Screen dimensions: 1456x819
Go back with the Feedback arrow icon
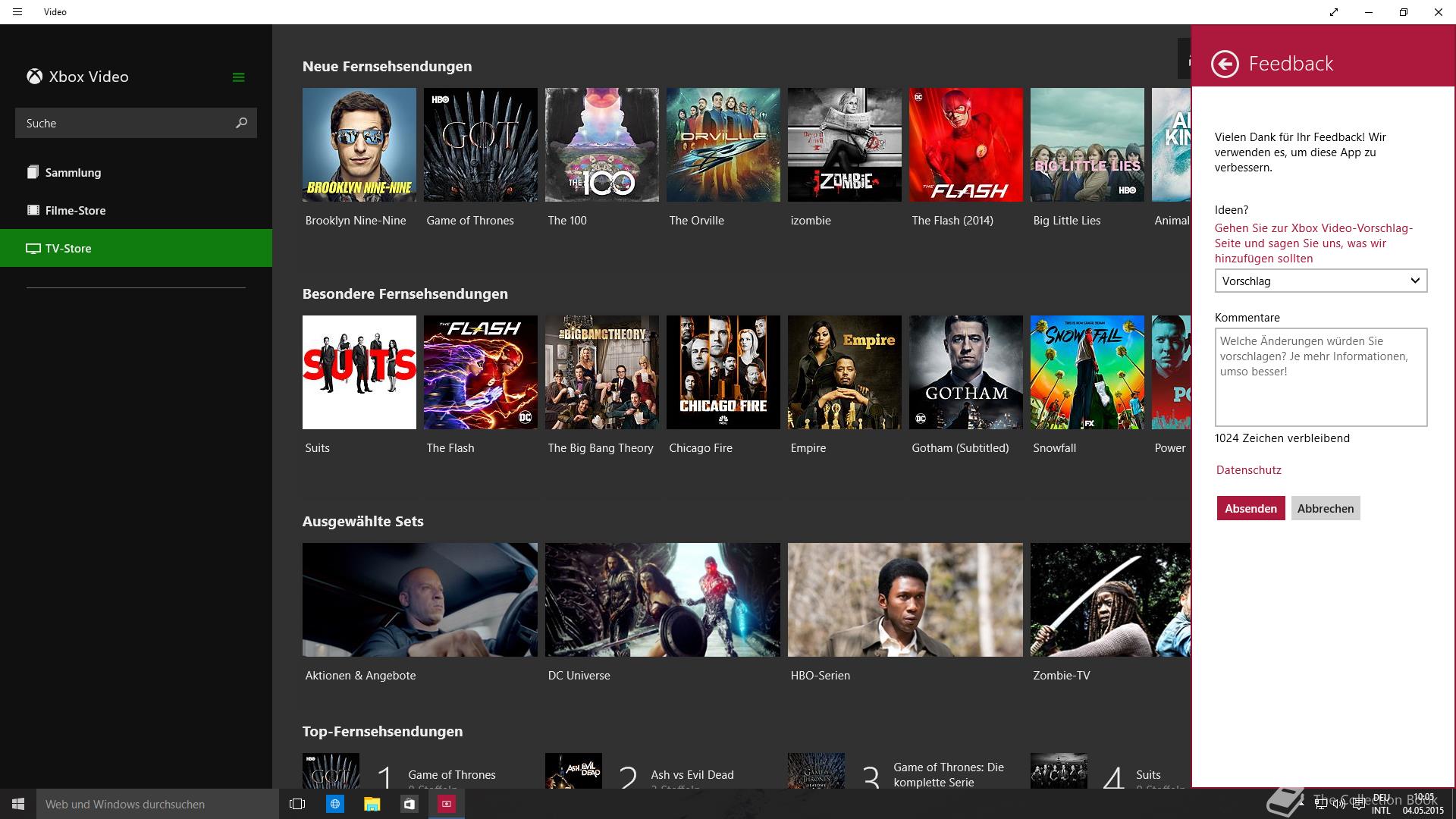(1225, 64)
